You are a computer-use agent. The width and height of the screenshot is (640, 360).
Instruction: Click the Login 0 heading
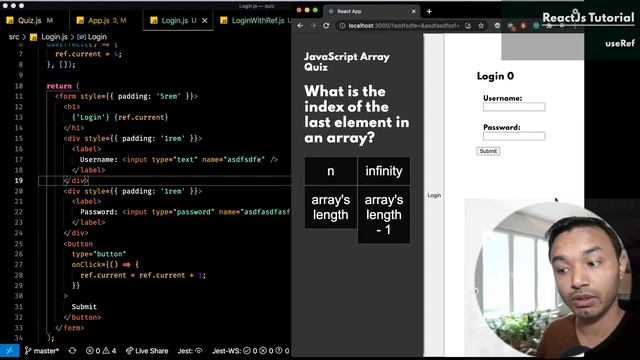tap(495, 76)
